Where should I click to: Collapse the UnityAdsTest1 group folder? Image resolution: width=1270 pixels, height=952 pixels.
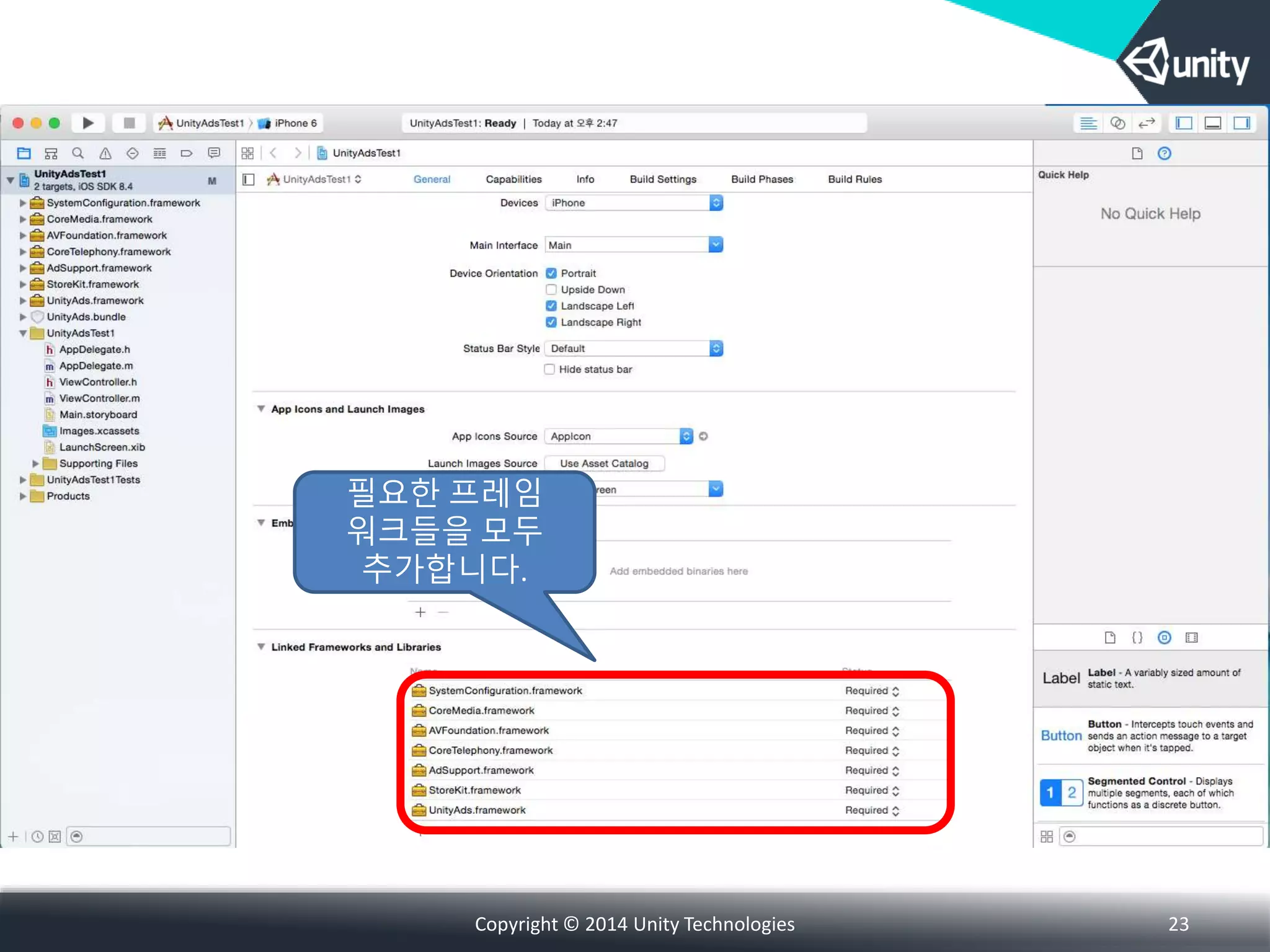pyautogui.click(x=23, y=333)
